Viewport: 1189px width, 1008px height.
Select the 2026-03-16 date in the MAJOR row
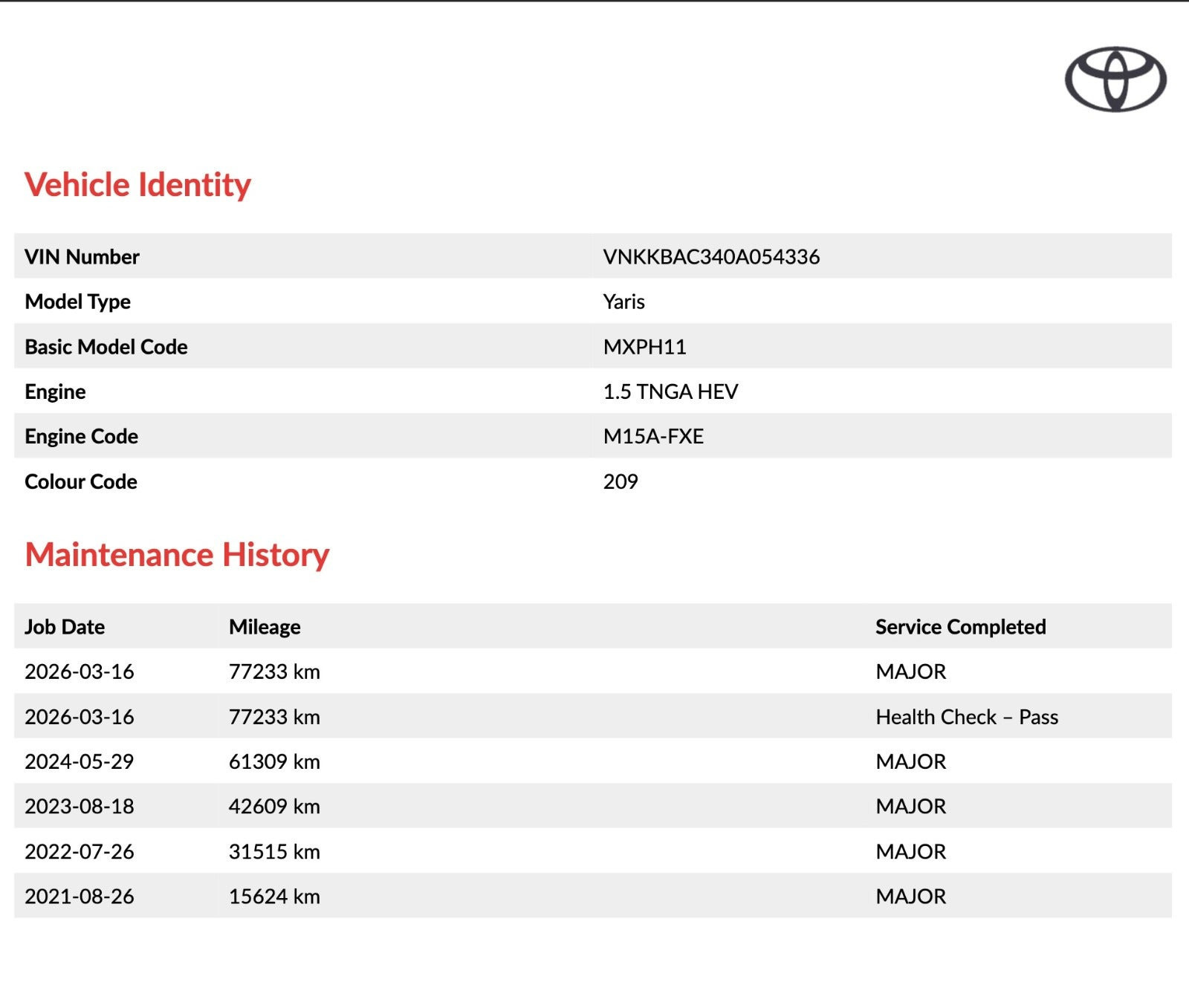click(79, 672)
